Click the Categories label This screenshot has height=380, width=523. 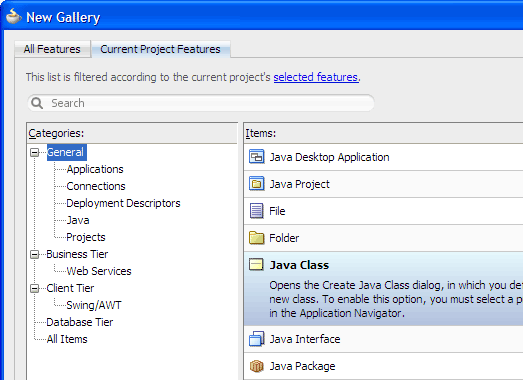click(56, 133)
